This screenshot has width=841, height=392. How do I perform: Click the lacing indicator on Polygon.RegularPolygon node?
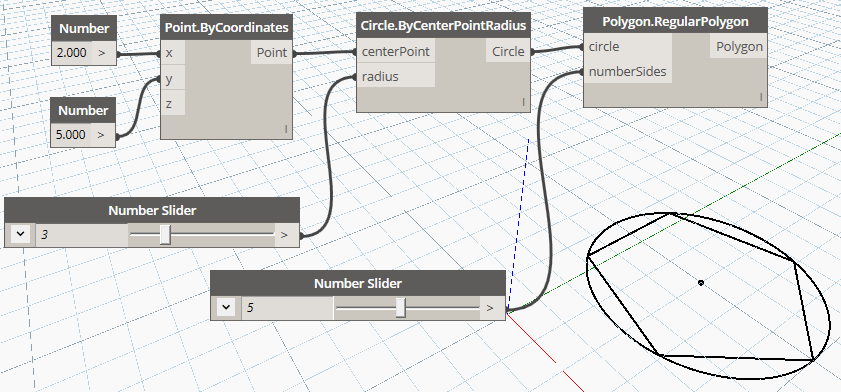pyautogui.click(x=761, y=97)
